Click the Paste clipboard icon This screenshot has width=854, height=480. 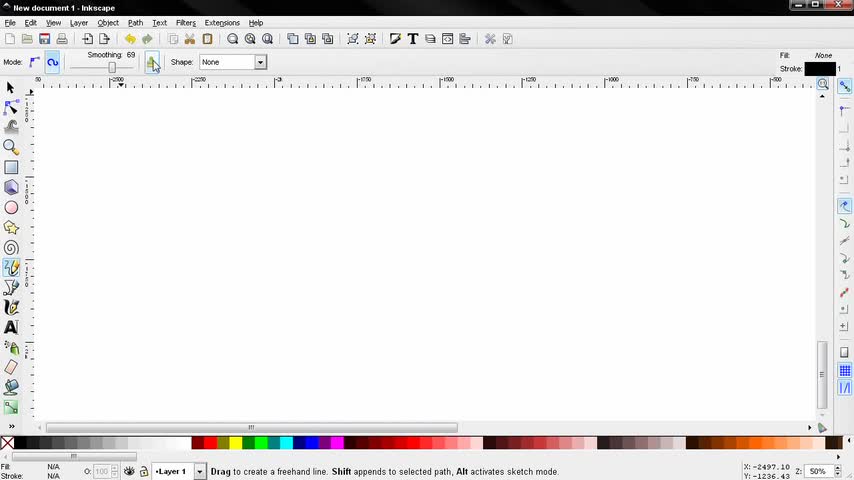207,39
